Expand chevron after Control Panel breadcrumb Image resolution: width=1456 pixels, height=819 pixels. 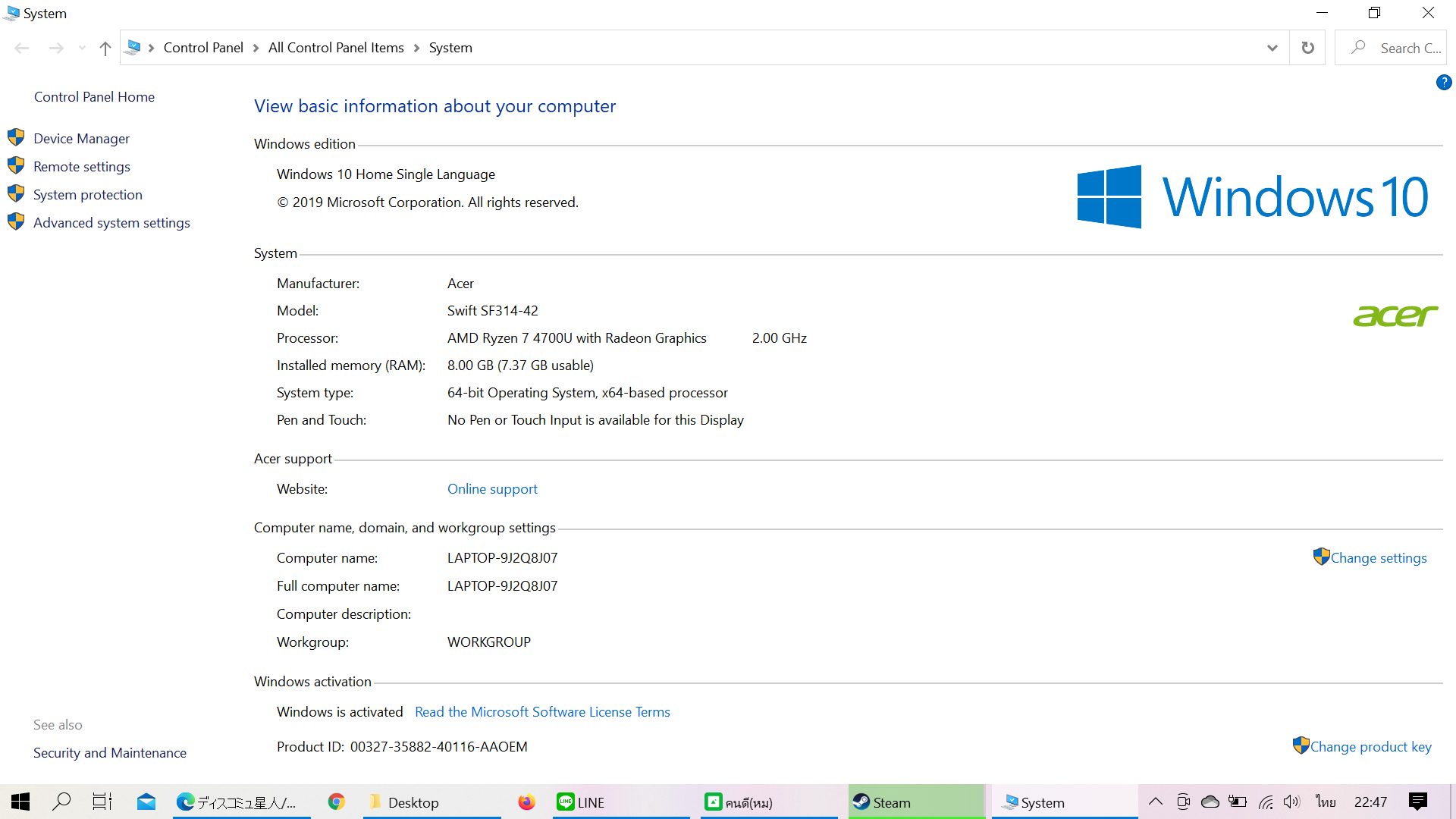pos(256,48)
